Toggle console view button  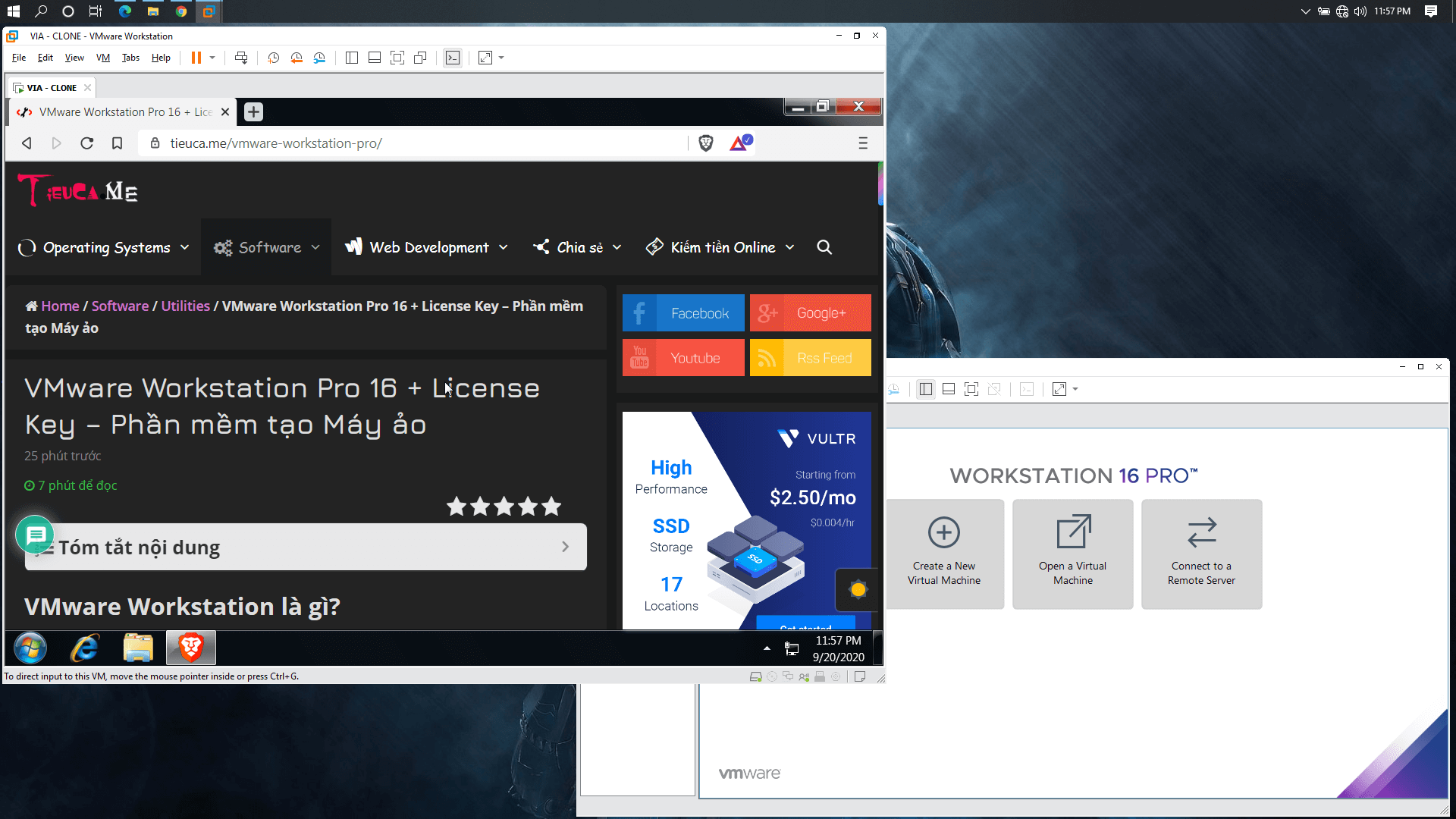453,58
